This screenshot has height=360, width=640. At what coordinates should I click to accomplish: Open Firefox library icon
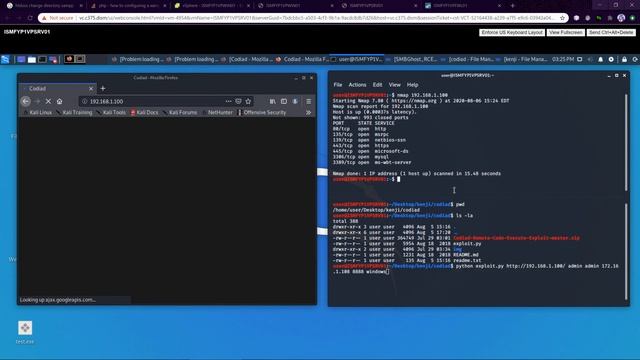pyautogui.click(x=273, y=101)
